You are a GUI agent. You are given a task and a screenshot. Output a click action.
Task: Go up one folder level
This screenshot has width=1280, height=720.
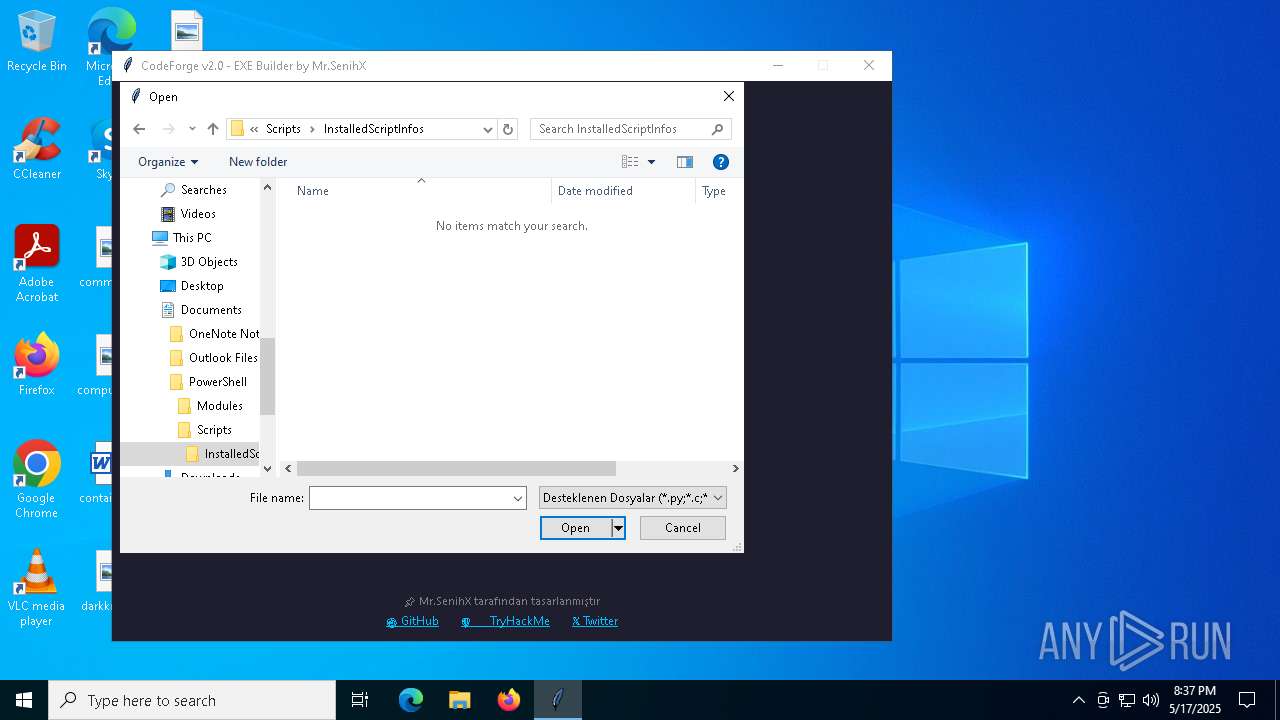pyautogui.click(x=213, y=129)
